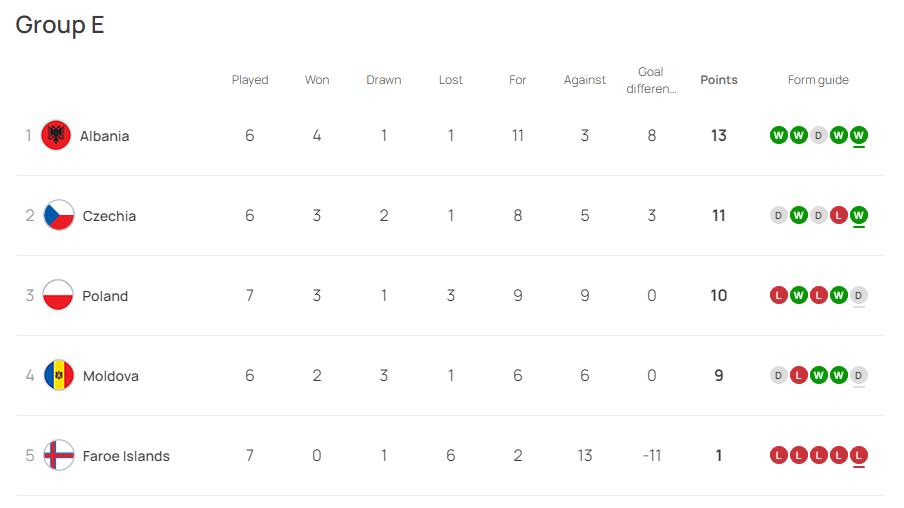This screenshot has width=904, height=508.
Task: Sort table by Points column header
Action: click(x=719, y=80)
